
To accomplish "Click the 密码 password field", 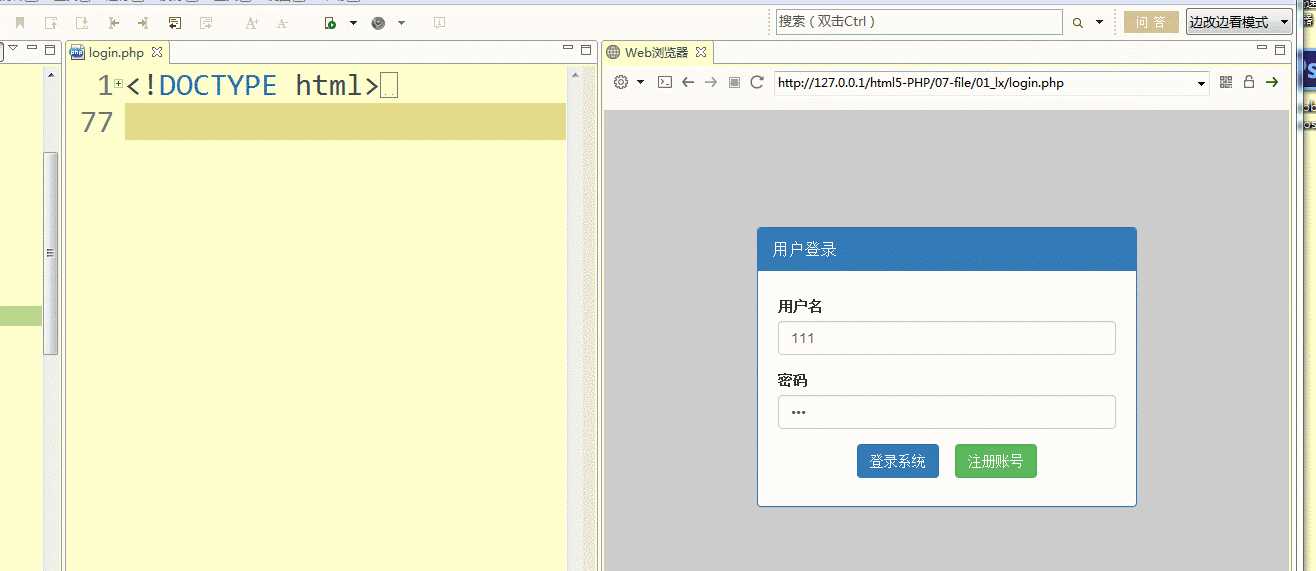I will [946, 412].
